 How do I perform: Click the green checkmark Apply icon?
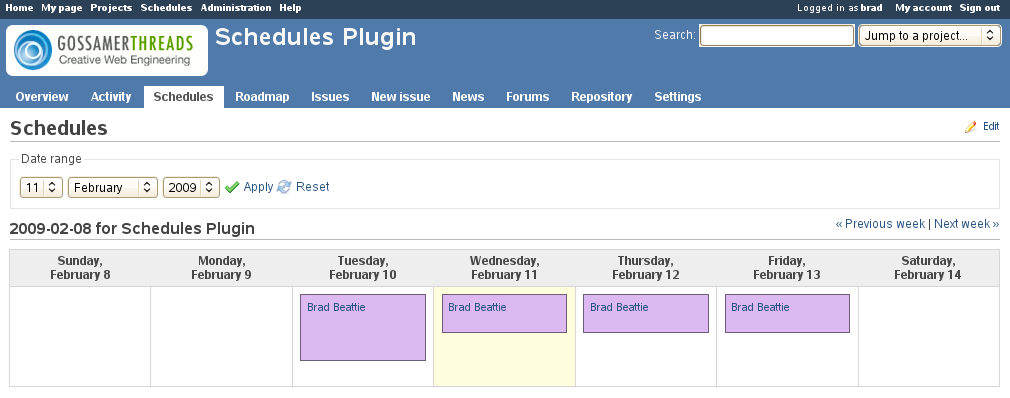pyautogui.click(x=233, y=187)
